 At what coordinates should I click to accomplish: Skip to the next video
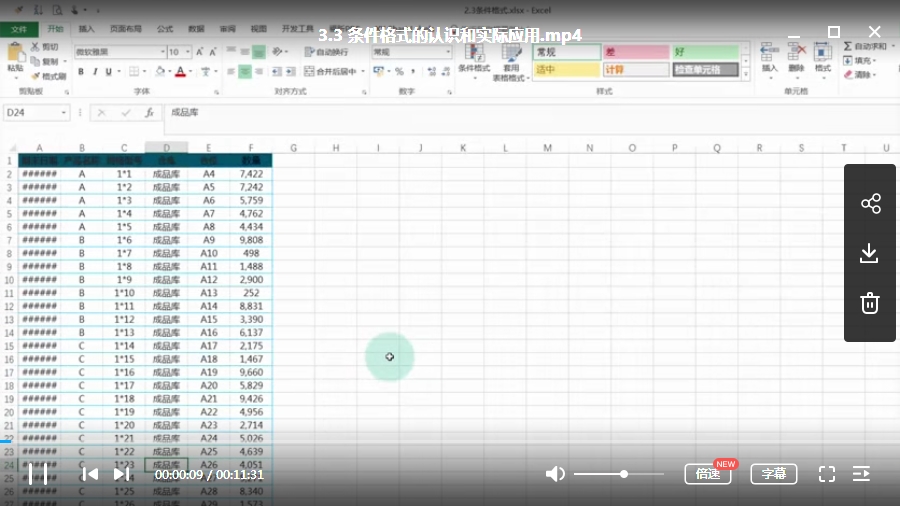point(121,474)
